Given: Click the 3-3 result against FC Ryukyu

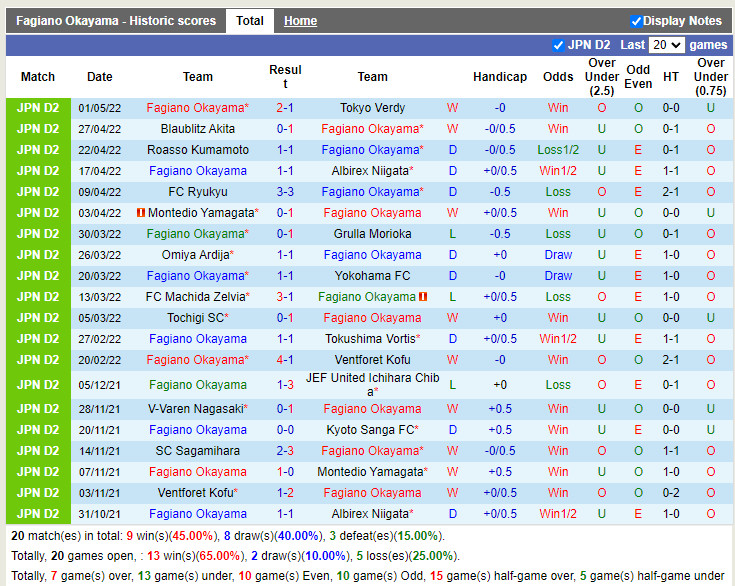Looking at the screenshot, I should [285, 192].
